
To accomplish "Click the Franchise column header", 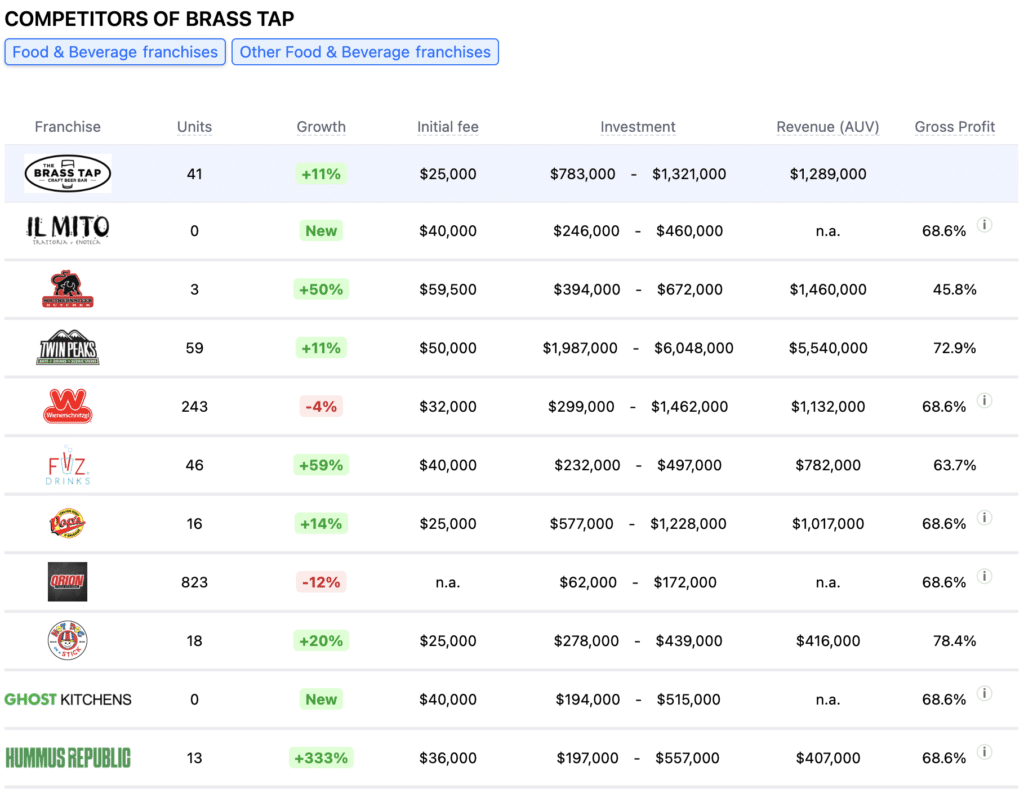I will [x=68, y=127].
